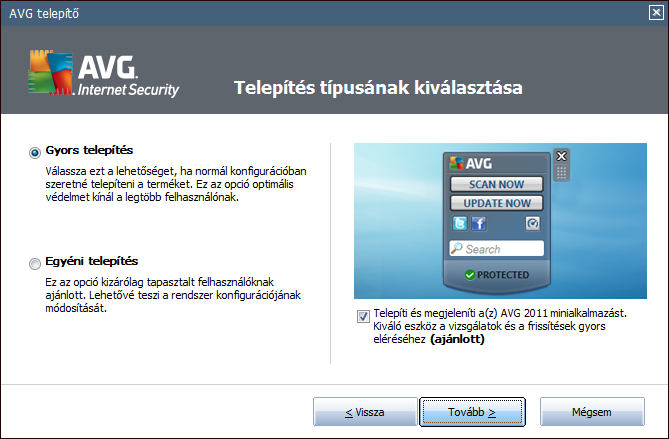Click UPDATE NOW in the gadget preview
Screen dimensions: 669x439
497,203
